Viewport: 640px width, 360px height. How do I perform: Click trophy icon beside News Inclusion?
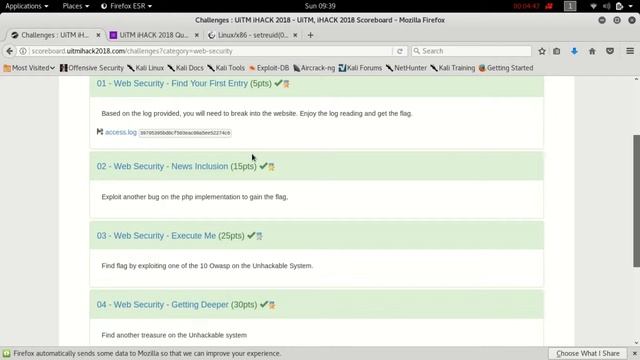pyautogui.click(x=271, y=167)
